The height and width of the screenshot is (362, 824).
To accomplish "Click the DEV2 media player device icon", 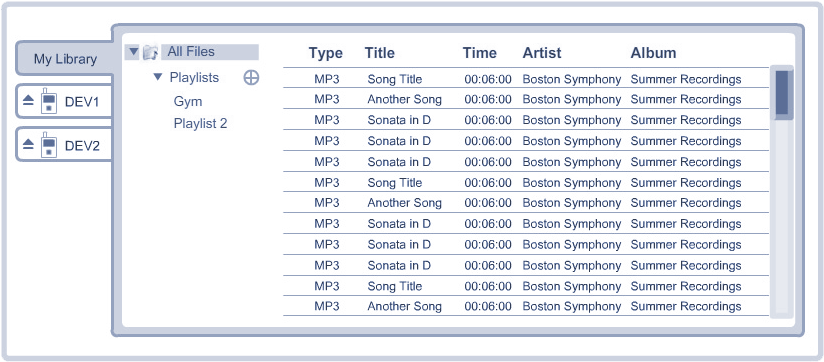I will [49, 144].
